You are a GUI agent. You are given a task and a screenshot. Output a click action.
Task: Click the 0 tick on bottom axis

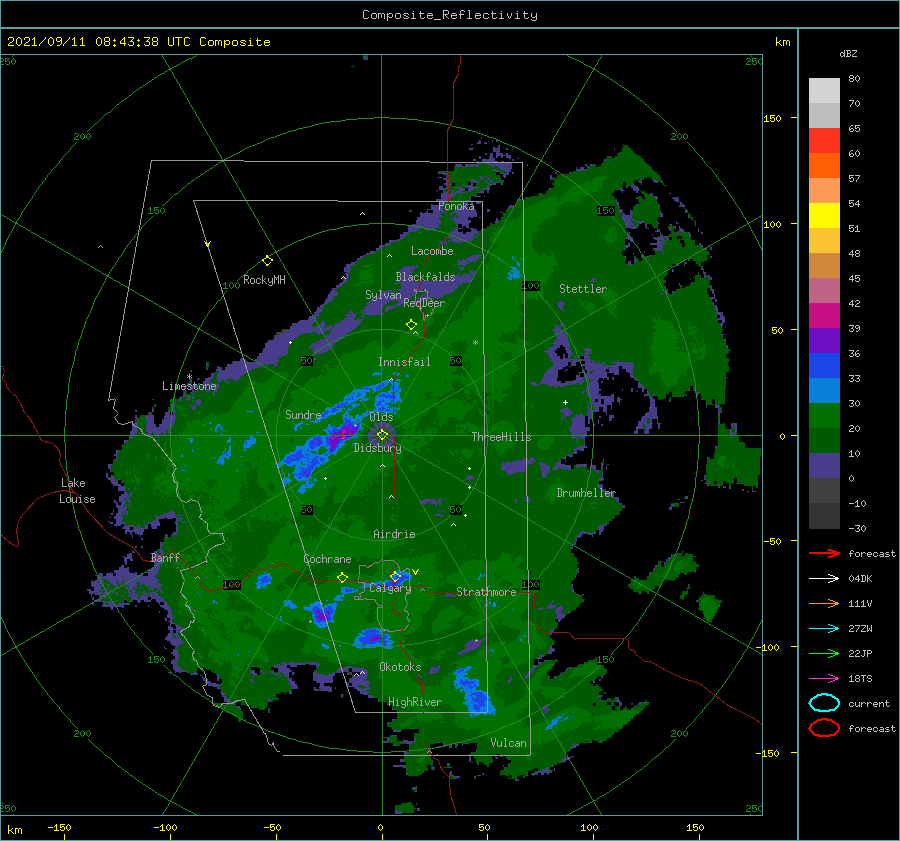380,827
